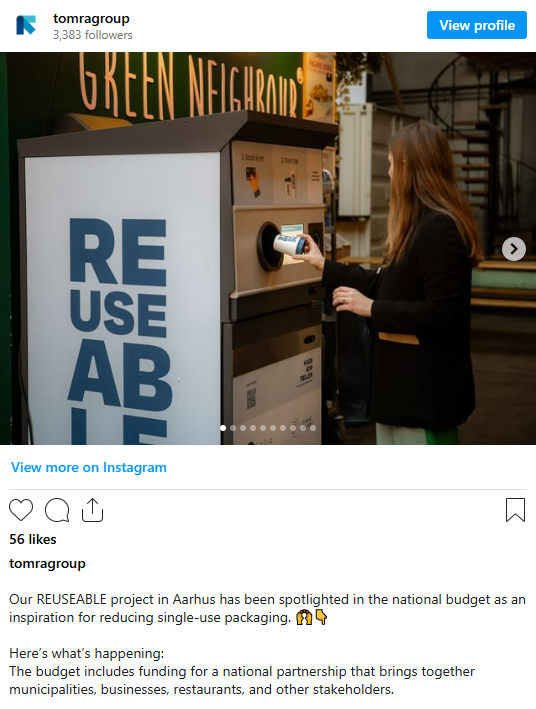Click tomragroup username above the caption

pos(47,564)
